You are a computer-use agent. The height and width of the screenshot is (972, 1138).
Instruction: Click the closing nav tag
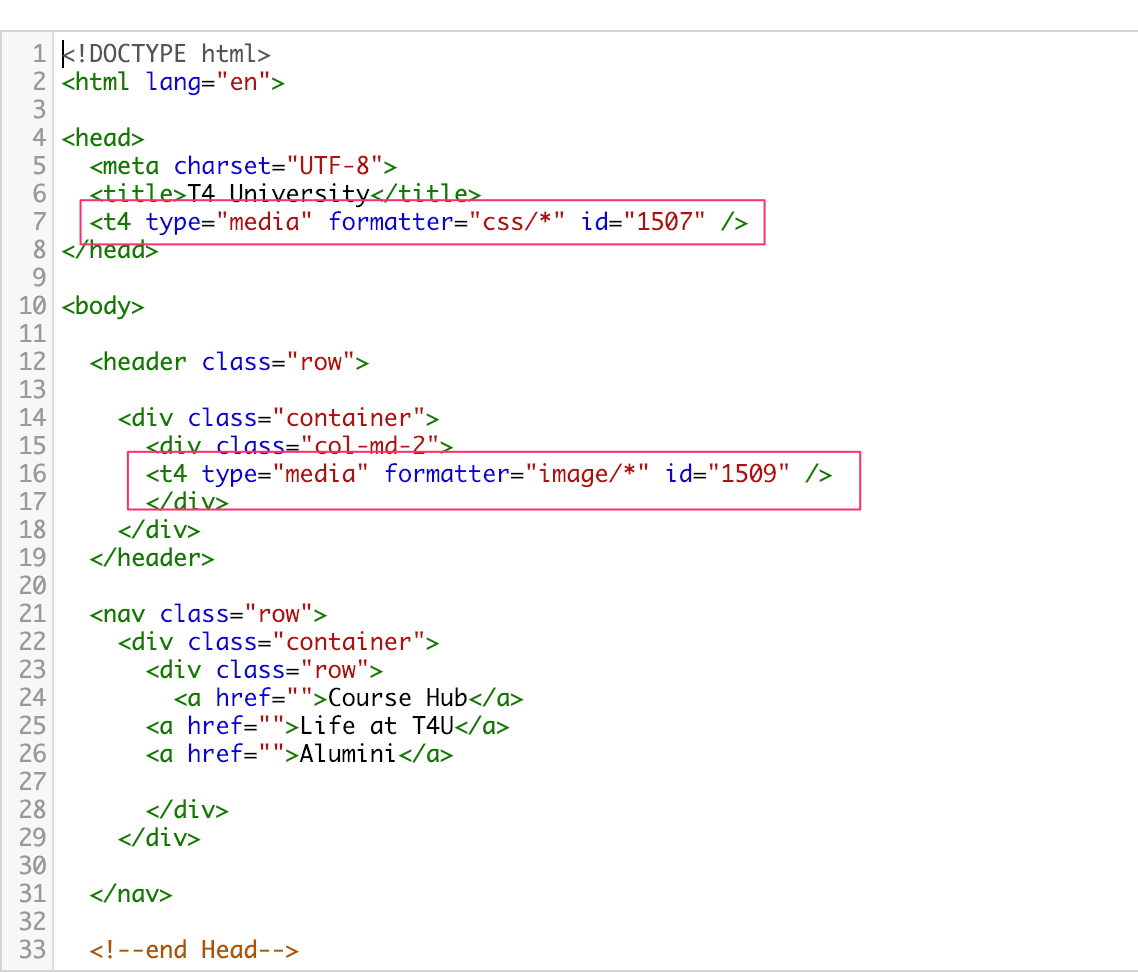(x=131, y=893)
